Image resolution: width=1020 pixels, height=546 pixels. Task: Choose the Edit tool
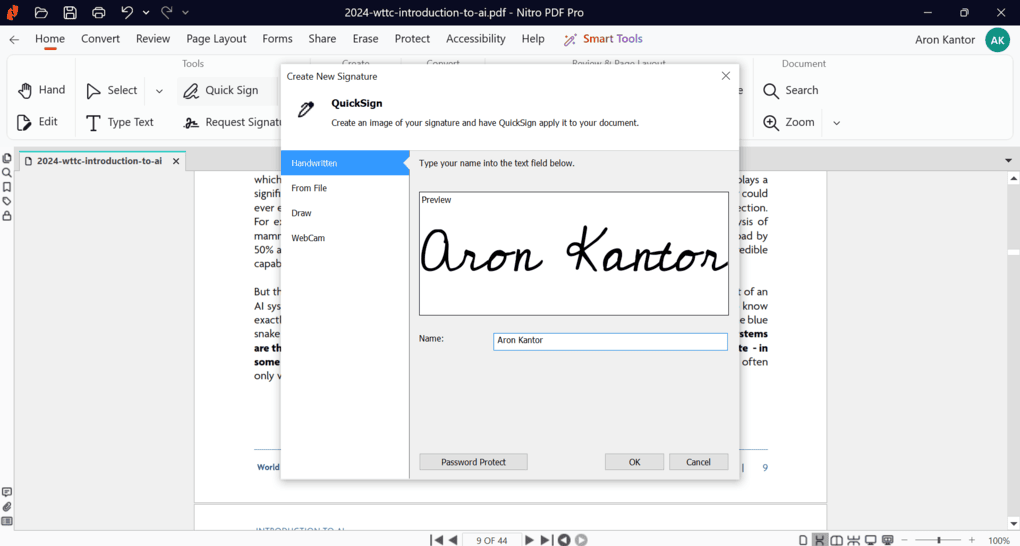point(38,122)
